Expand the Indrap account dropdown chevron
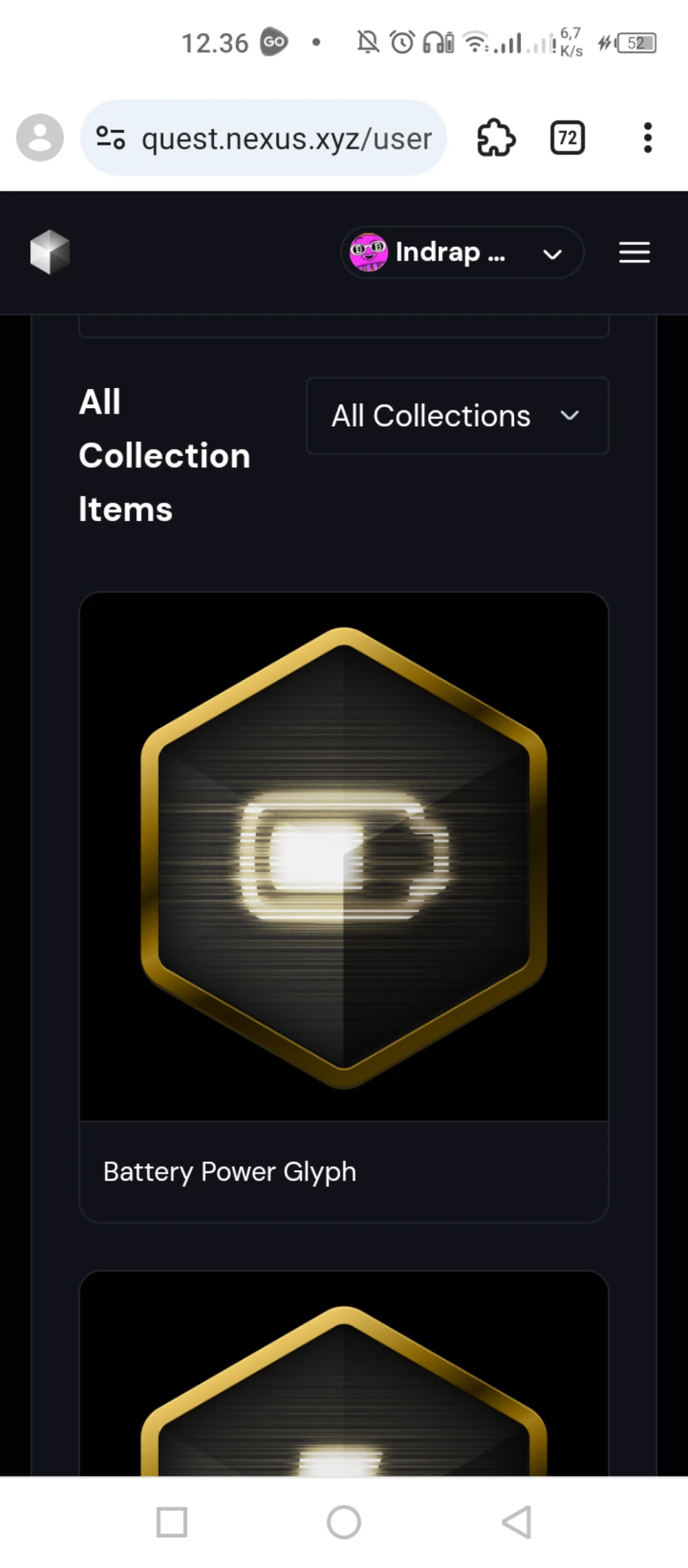688x1568 pixels. [552, 254]
